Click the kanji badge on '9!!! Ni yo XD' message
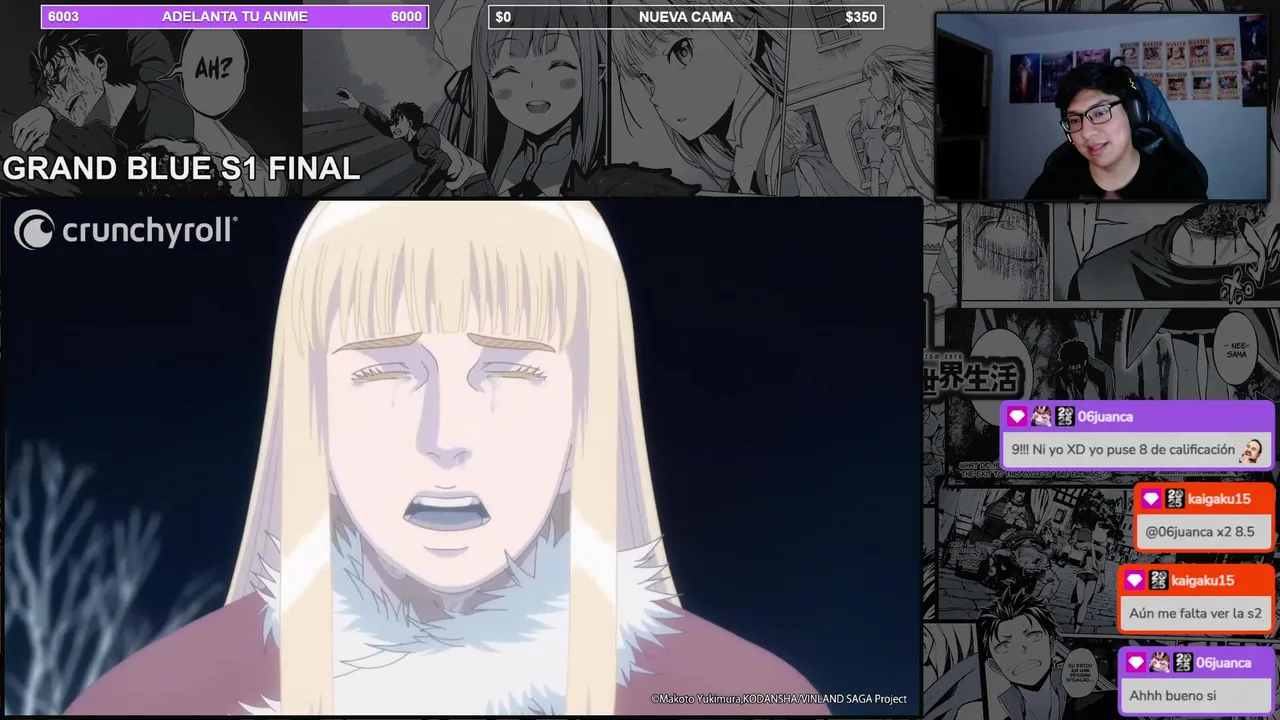This screenshot has height=720, width=1280. [1064, 416]
